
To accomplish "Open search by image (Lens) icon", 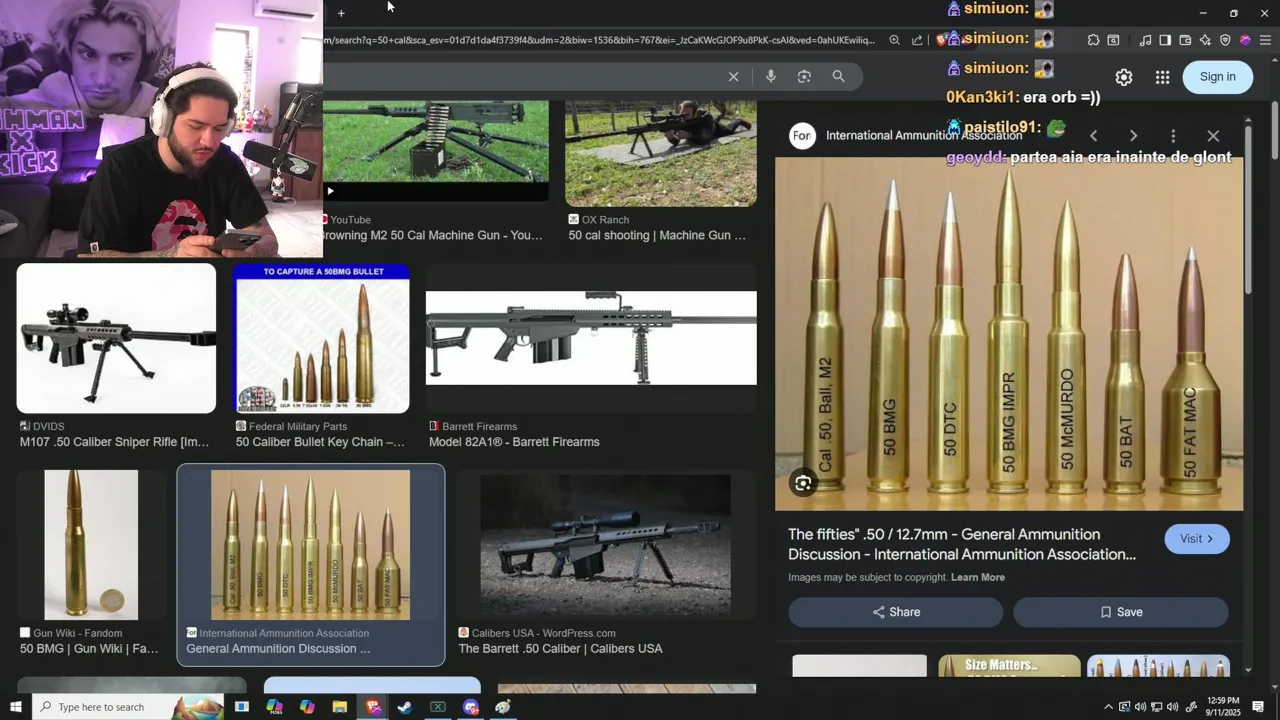I will click(x=804, y=76).
